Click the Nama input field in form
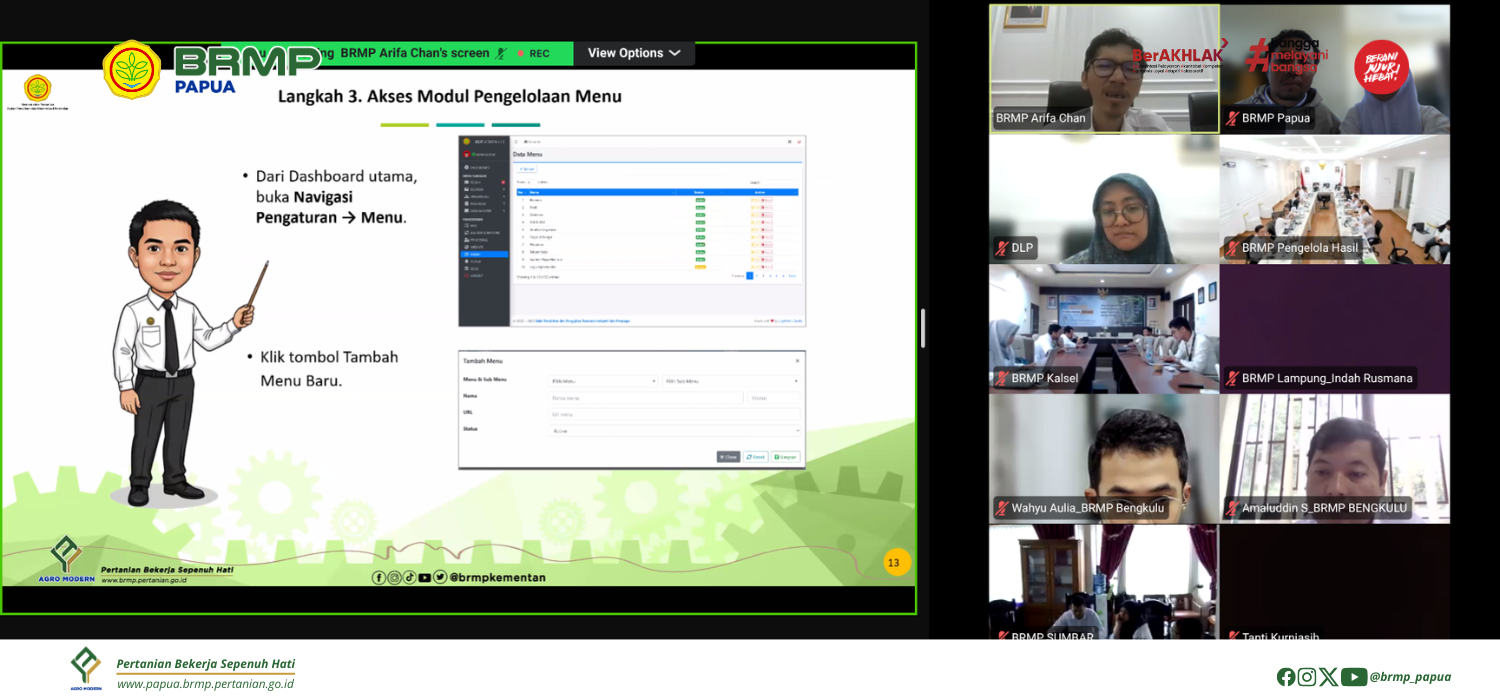 (x=645, y=397)
